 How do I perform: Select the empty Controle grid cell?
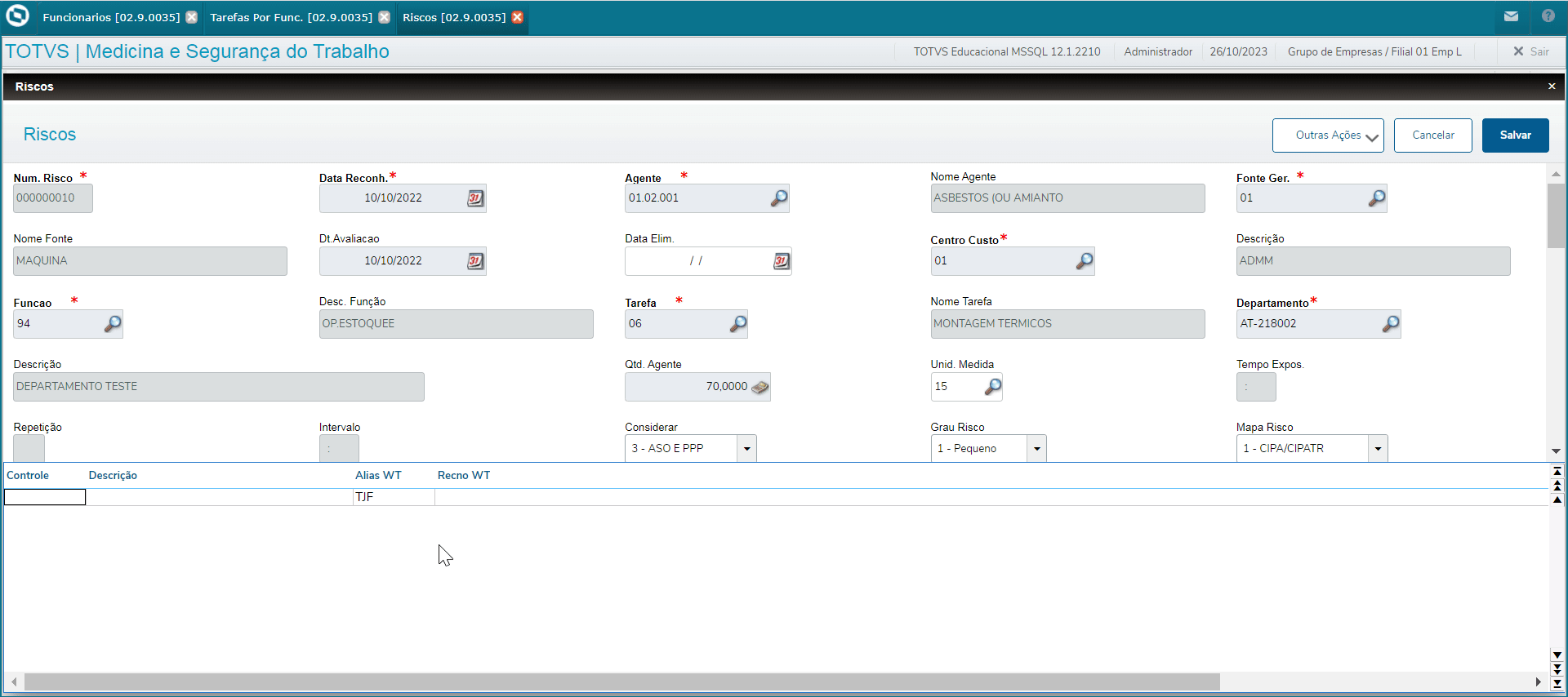(x=45, y=497)
